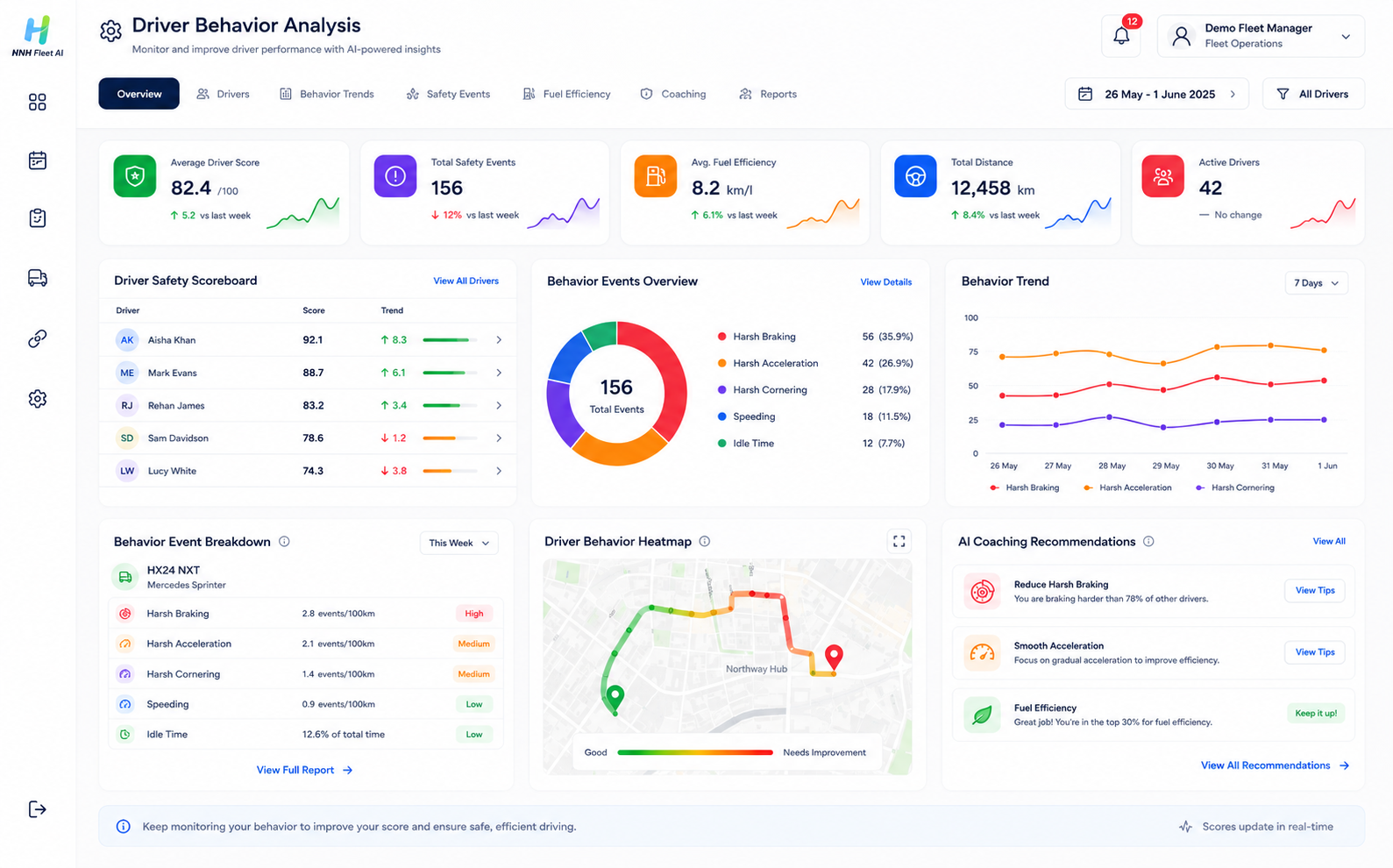Screen dimensions: 1393x868
Task: Click the Keep it up! badge
Action: [1316, 714]
